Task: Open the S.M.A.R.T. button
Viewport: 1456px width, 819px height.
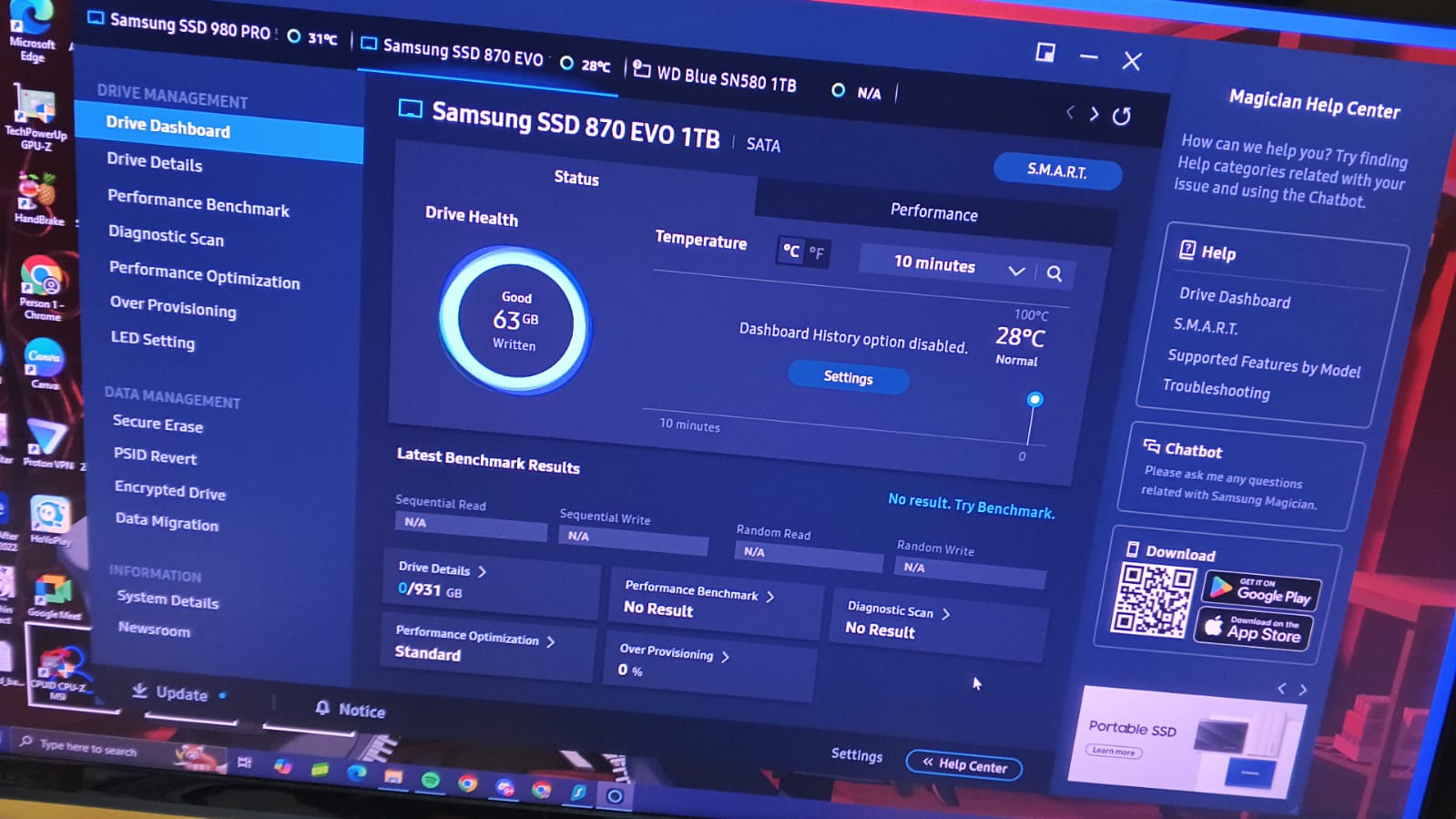Action: click(1056, 170)
